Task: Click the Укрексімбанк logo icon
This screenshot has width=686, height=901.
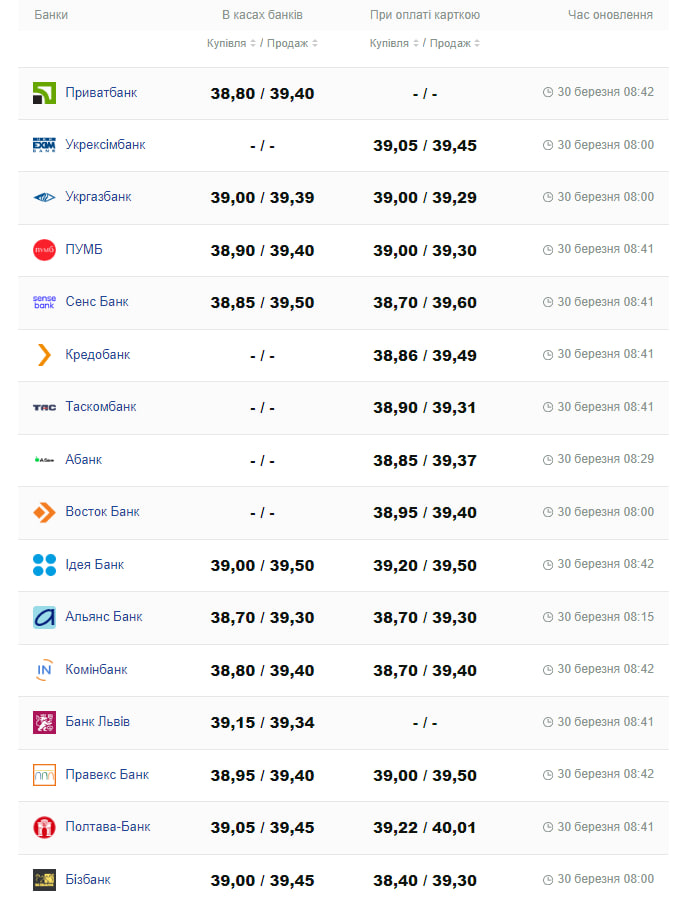Action: coord(44,145)
